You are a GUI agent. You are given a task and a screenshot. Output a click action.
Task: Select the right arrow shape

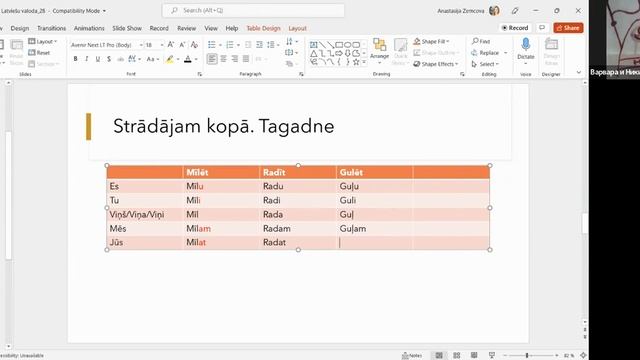(339, 53)
